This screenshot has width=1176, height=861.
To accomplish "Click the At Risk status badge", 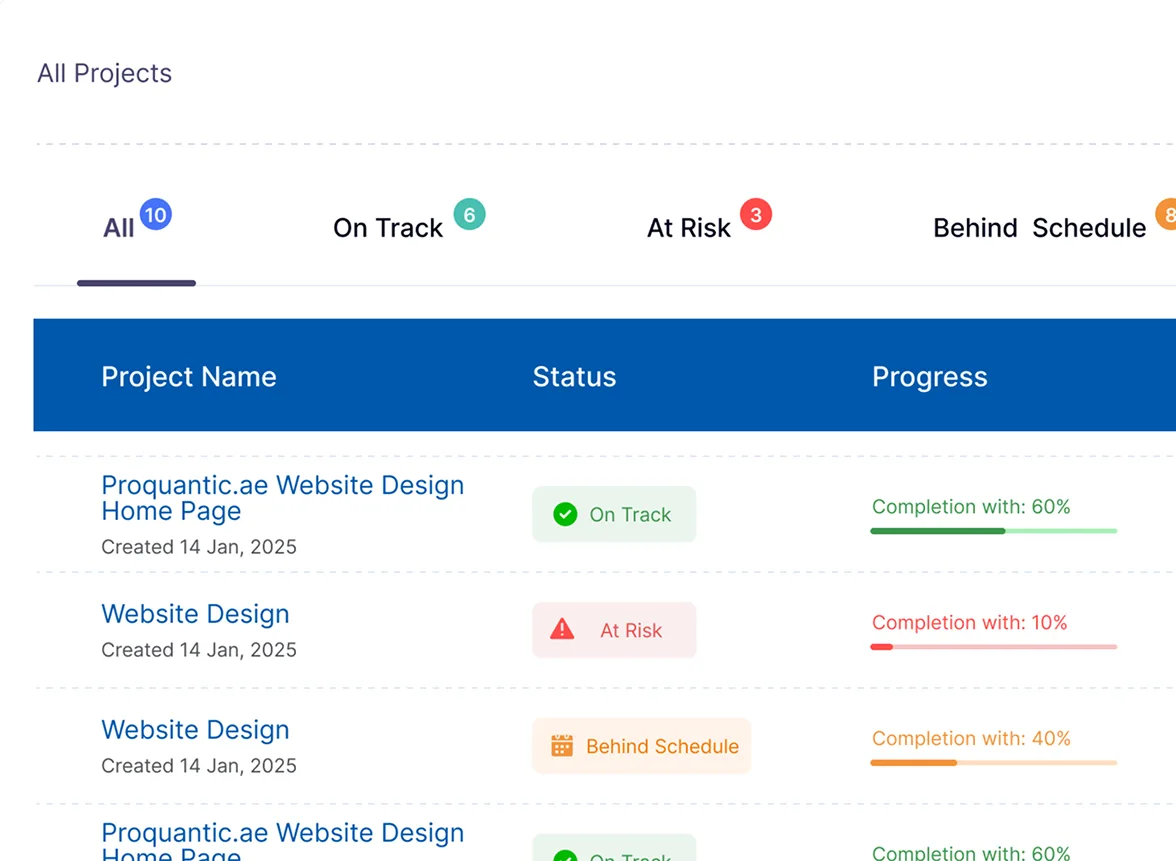I will 614,630.
